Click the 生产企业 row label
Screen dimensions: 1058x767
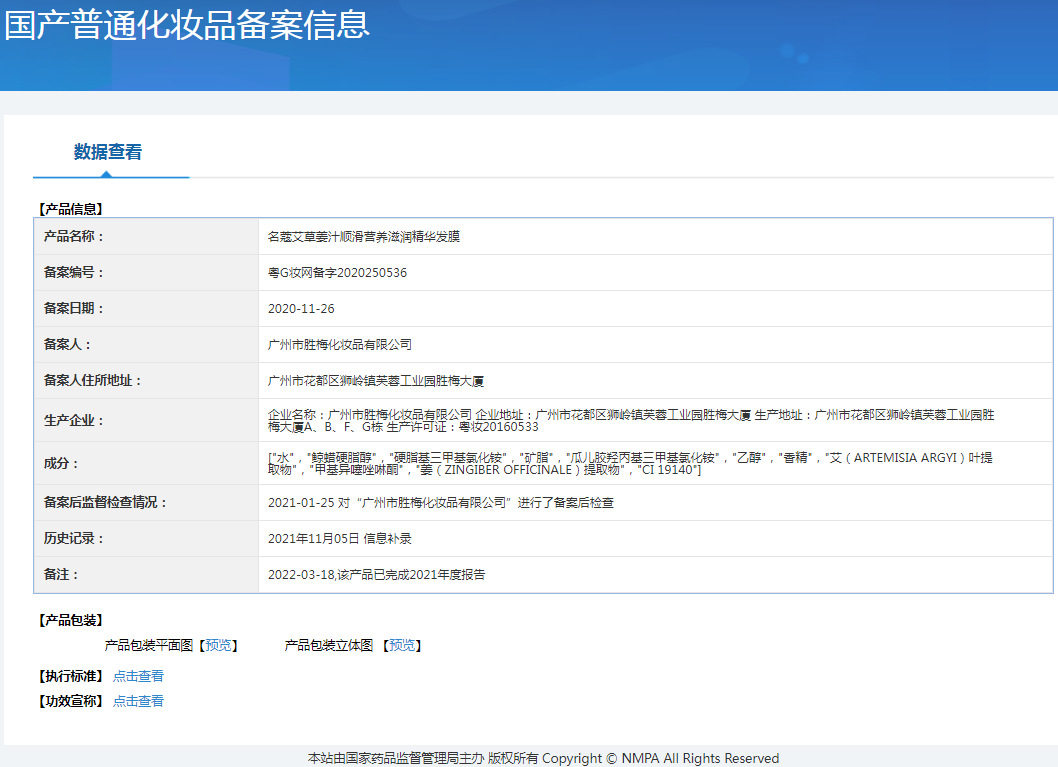click(x=74, y=420)
